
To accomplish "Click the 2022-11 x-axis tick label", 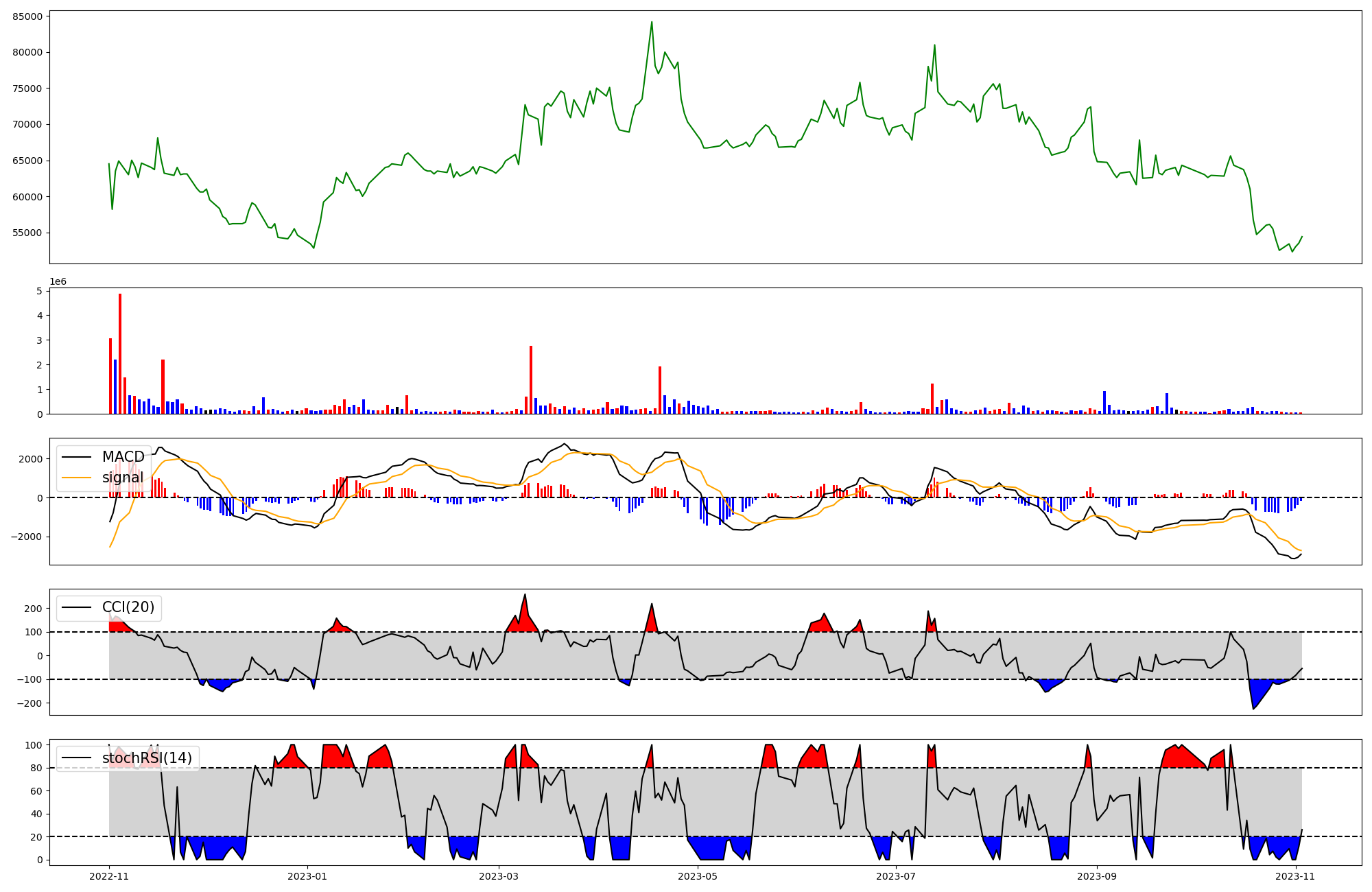I will point(109,876).
